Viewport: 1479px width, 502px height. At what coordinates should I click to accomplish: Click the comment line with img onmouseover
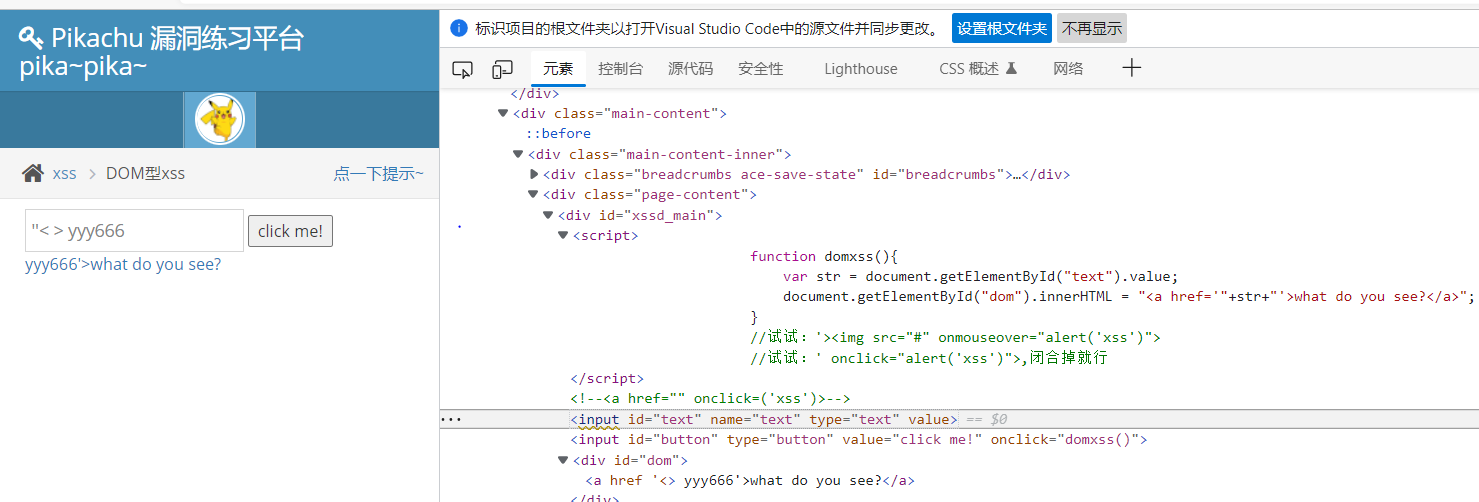[955, 338]
